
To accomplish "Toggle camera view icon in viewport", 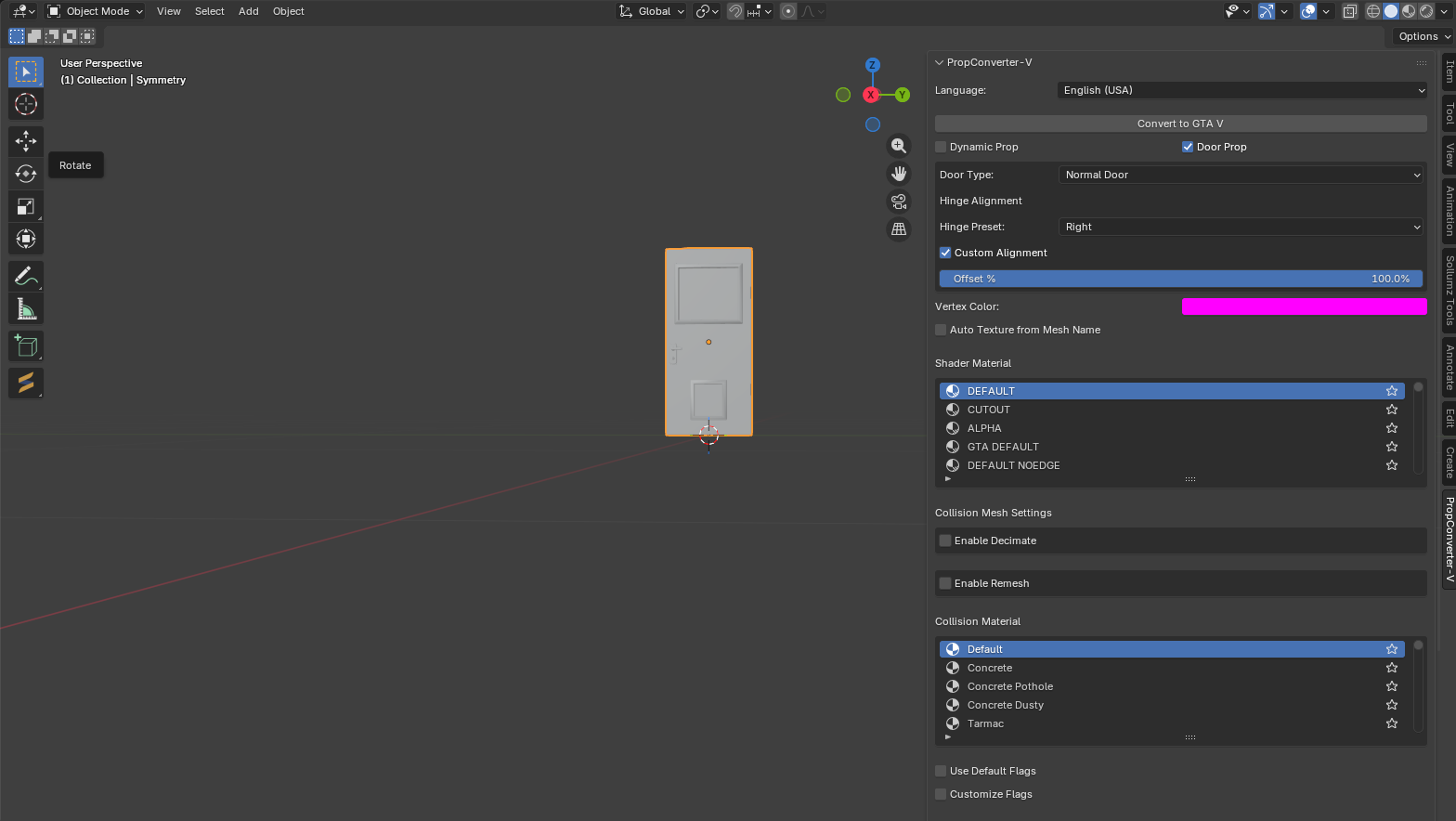I will pos(898,202).
